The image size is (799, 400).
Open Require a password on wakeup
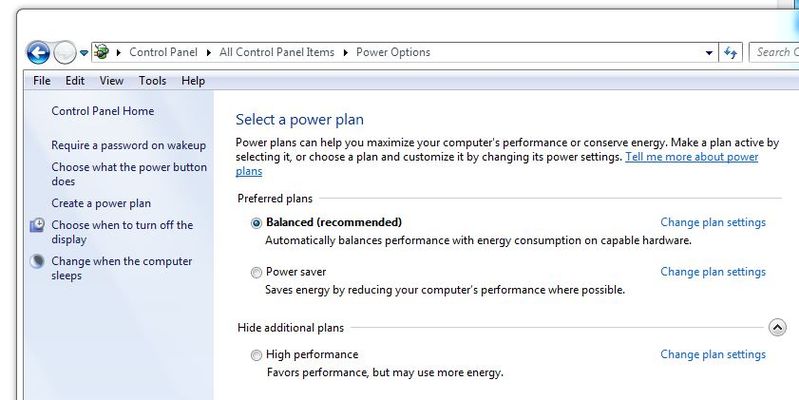click(128, 145)
